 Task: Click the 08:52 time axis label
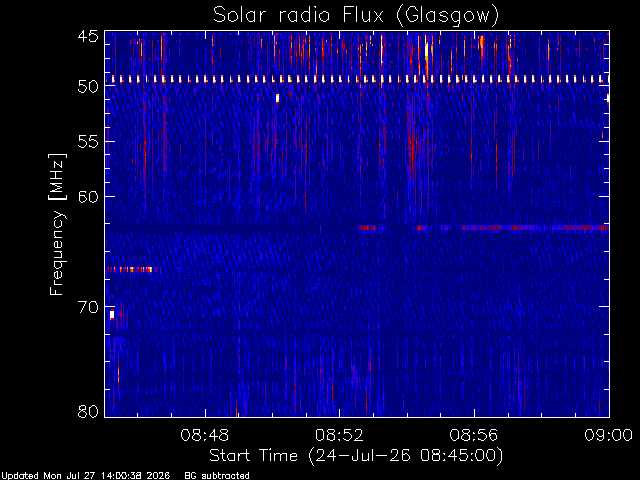click(x=339, y=436)
